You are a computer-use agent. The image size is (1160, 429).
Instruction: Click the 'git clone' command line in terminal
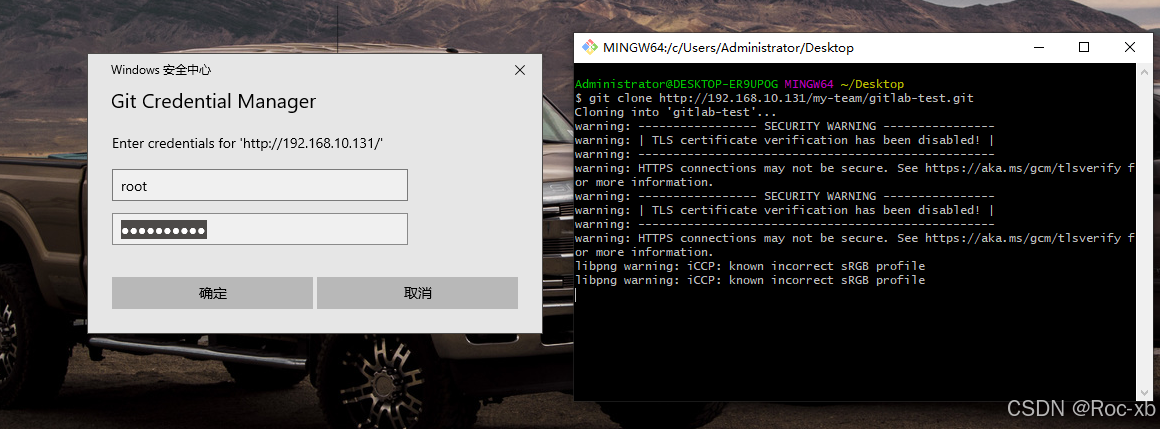[774, 98]
